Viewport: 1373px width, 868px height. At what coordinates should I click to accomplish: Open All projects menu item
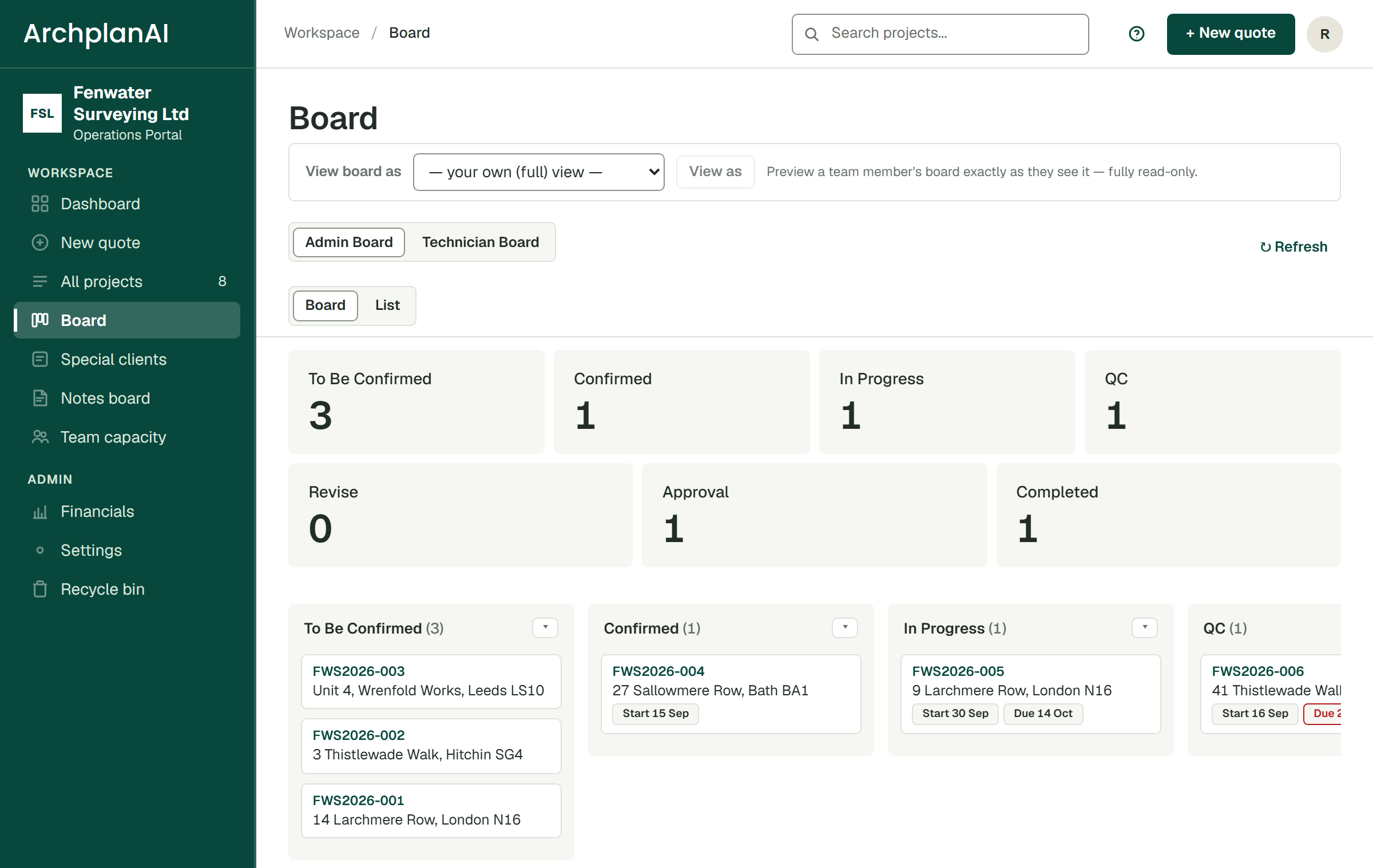click(x=127, y=281)
